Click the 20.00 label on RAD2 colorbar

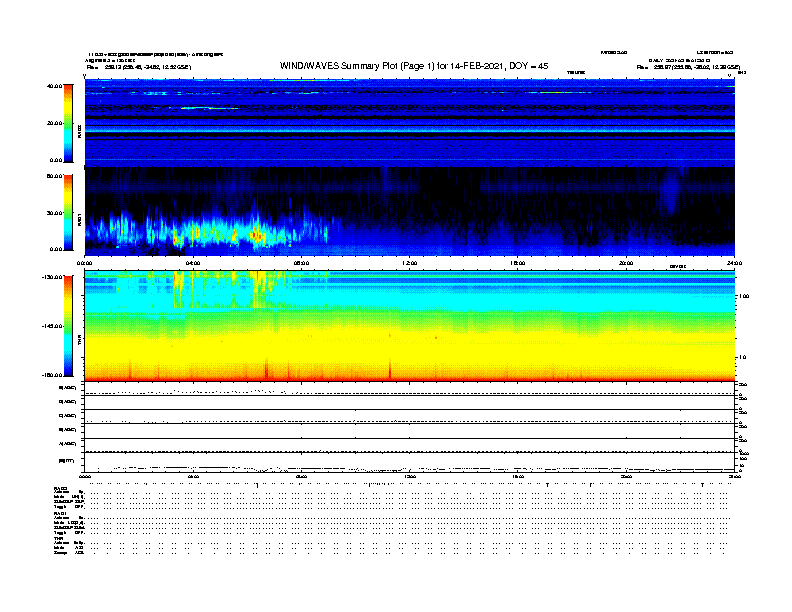(54, 123)
